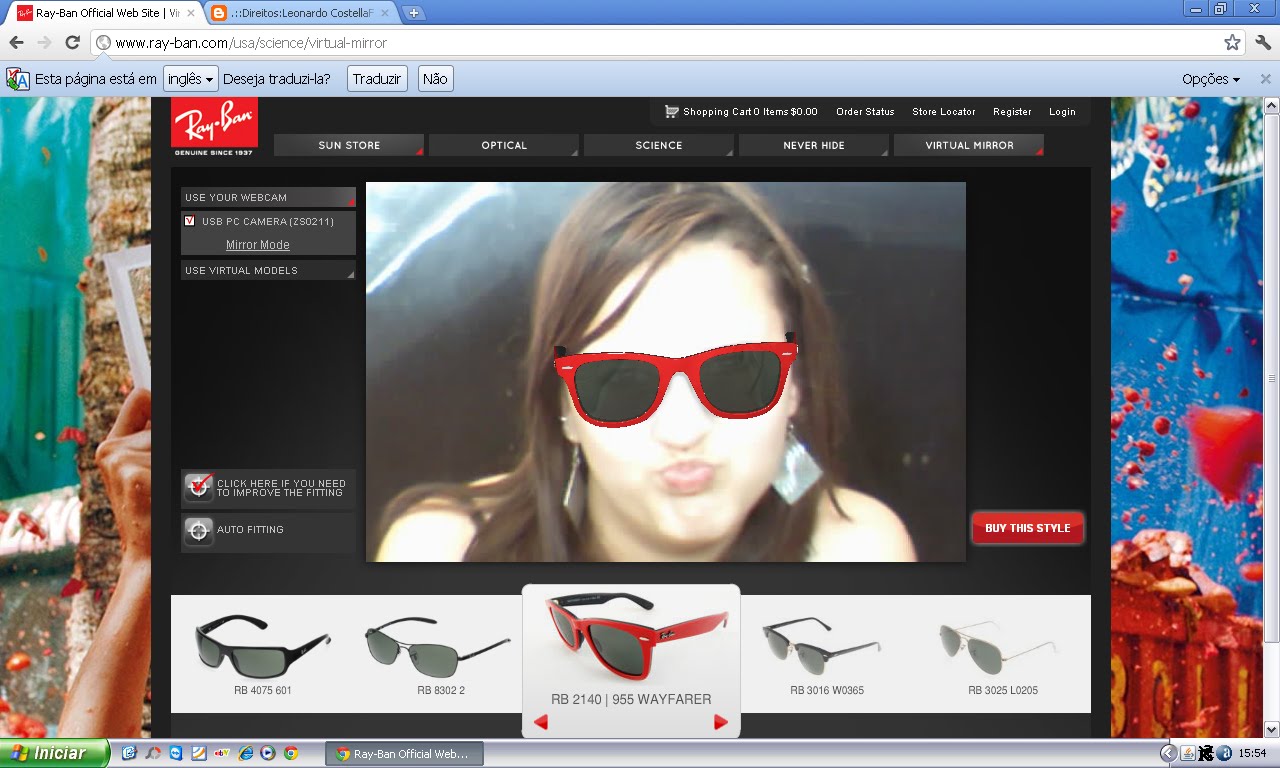Open the TeamViewer quick launch icon
The width and height of the screenshot is (1280, 768).
tap(176, 753)
